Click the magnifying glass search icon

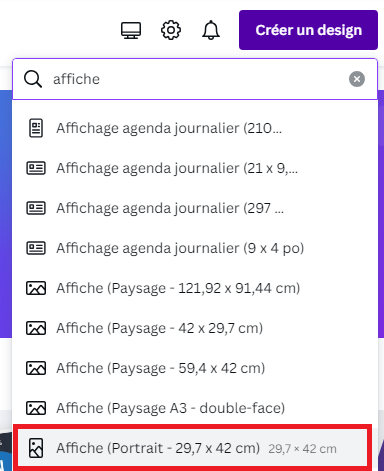pos(33,79)
